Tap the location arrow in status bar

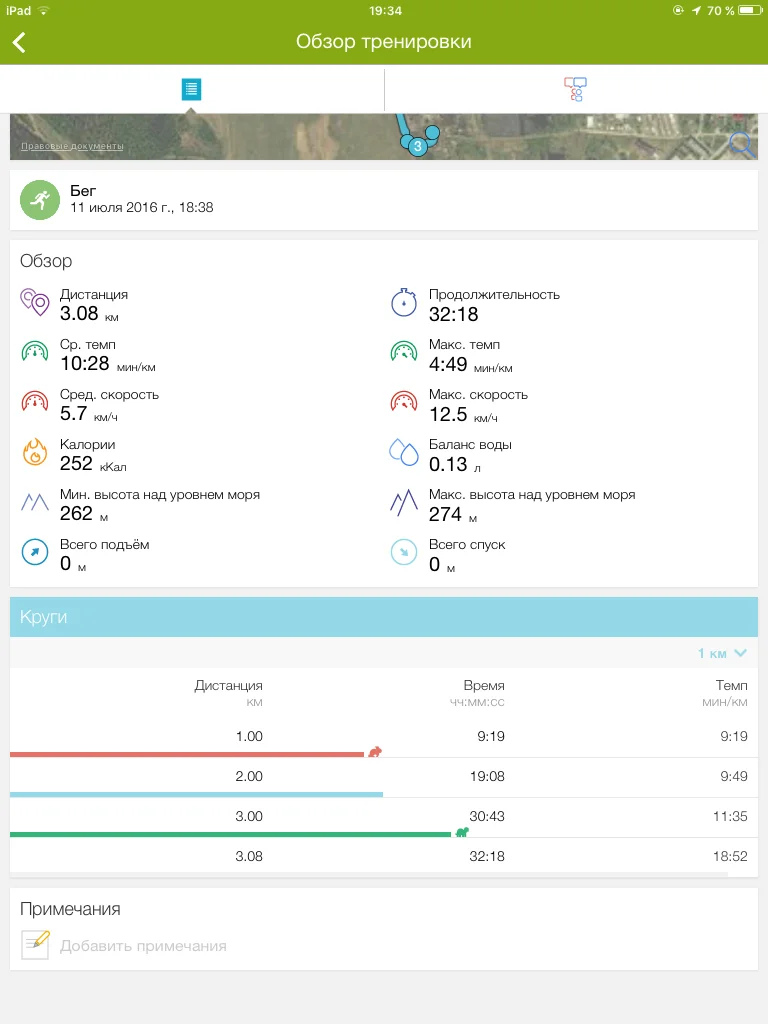[x=696, y=10]
